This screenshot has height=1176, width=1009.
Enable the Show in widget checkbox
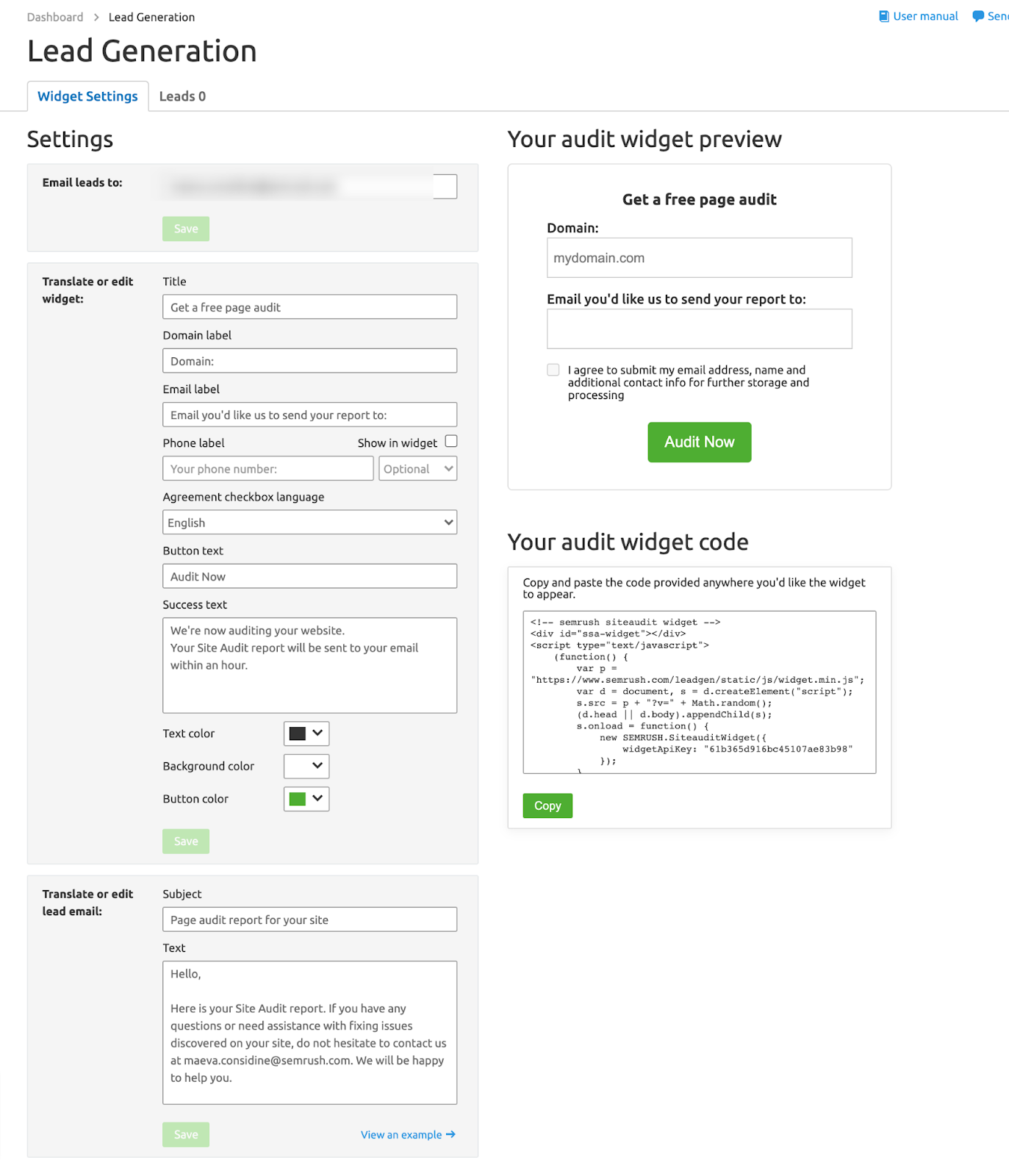451,441
